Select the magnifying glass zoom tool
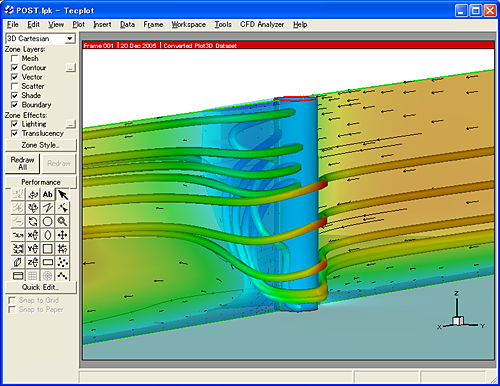Viewport: 500px width, 386px height. 62,221
